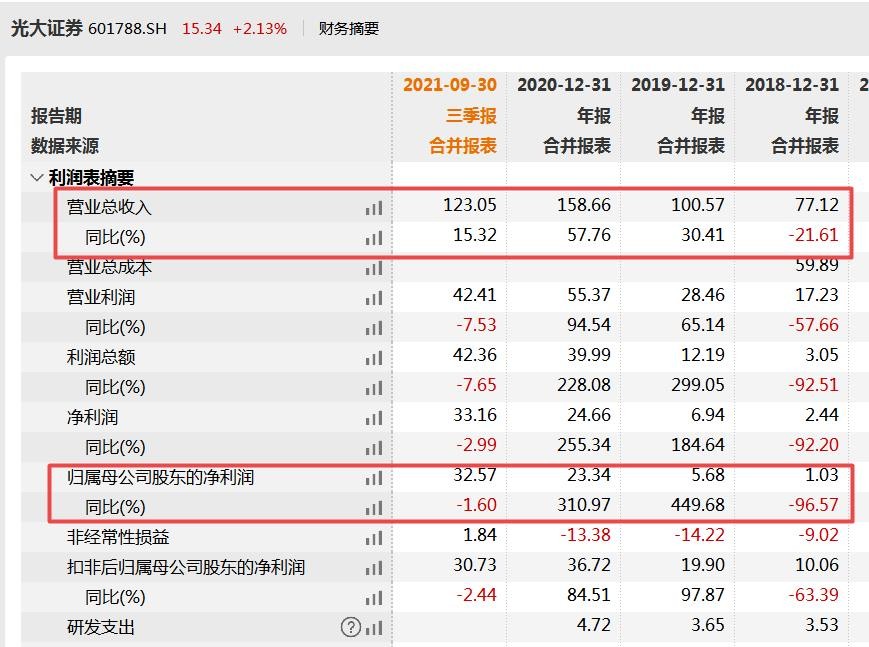Click net profit value 33.16
Screen dimensions: 869x647
click(475, 414)
